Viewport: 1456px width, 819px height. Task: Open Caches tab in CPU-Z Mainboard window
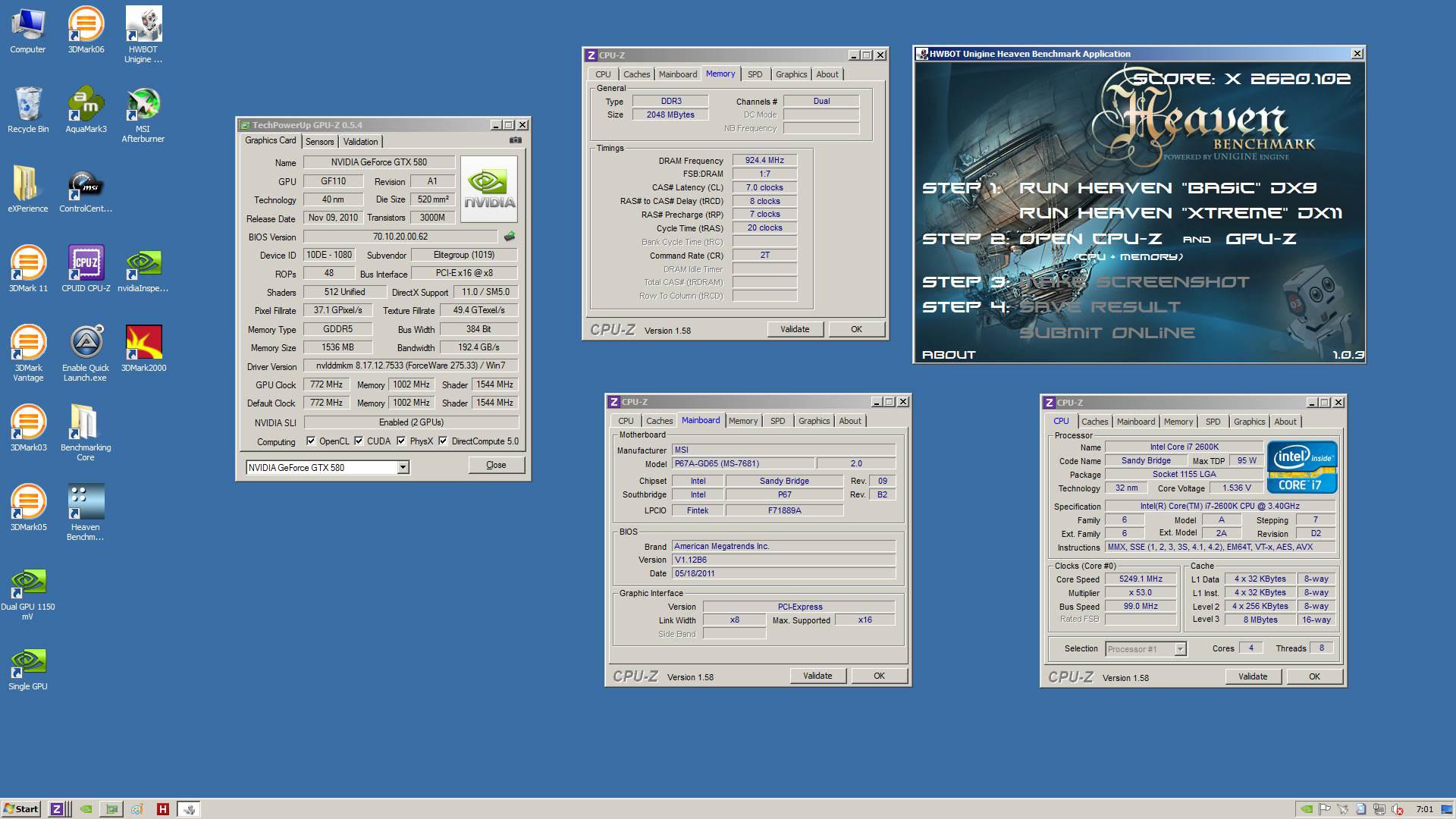pyautogui.click(x=659, y=421)
